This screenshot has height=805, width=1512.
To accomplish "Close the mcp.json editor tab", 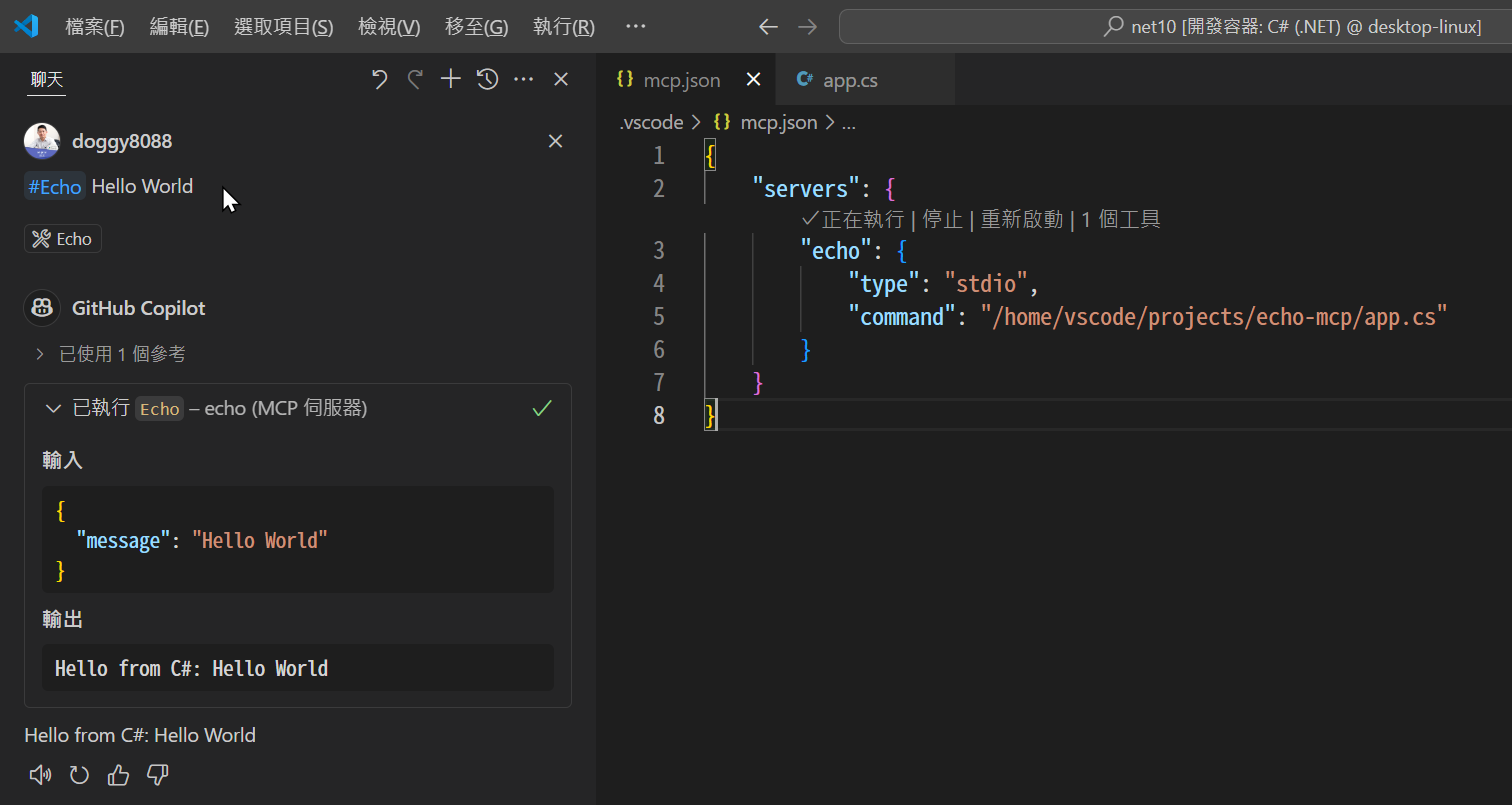I will tap(754, 80).
